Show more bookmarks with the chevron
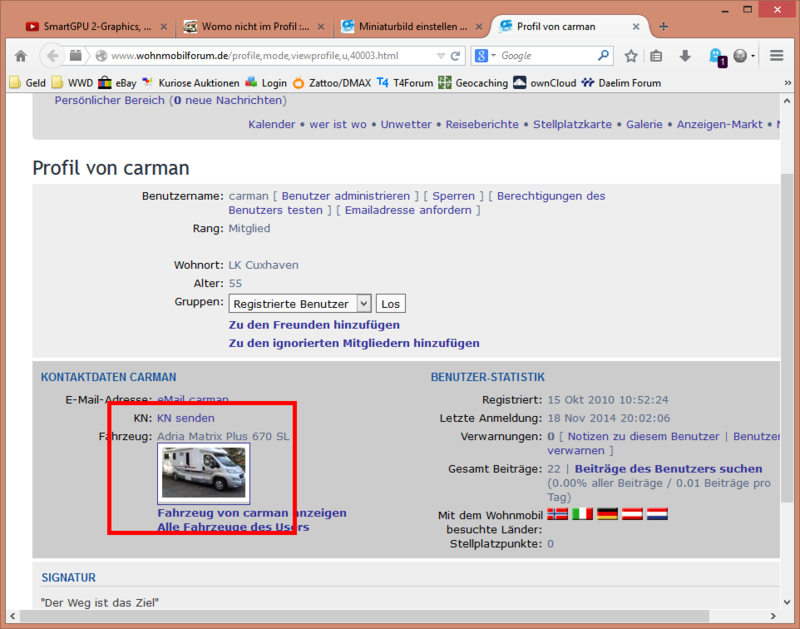The width and height of the screenshot is (800, 629). coord(787,83)
